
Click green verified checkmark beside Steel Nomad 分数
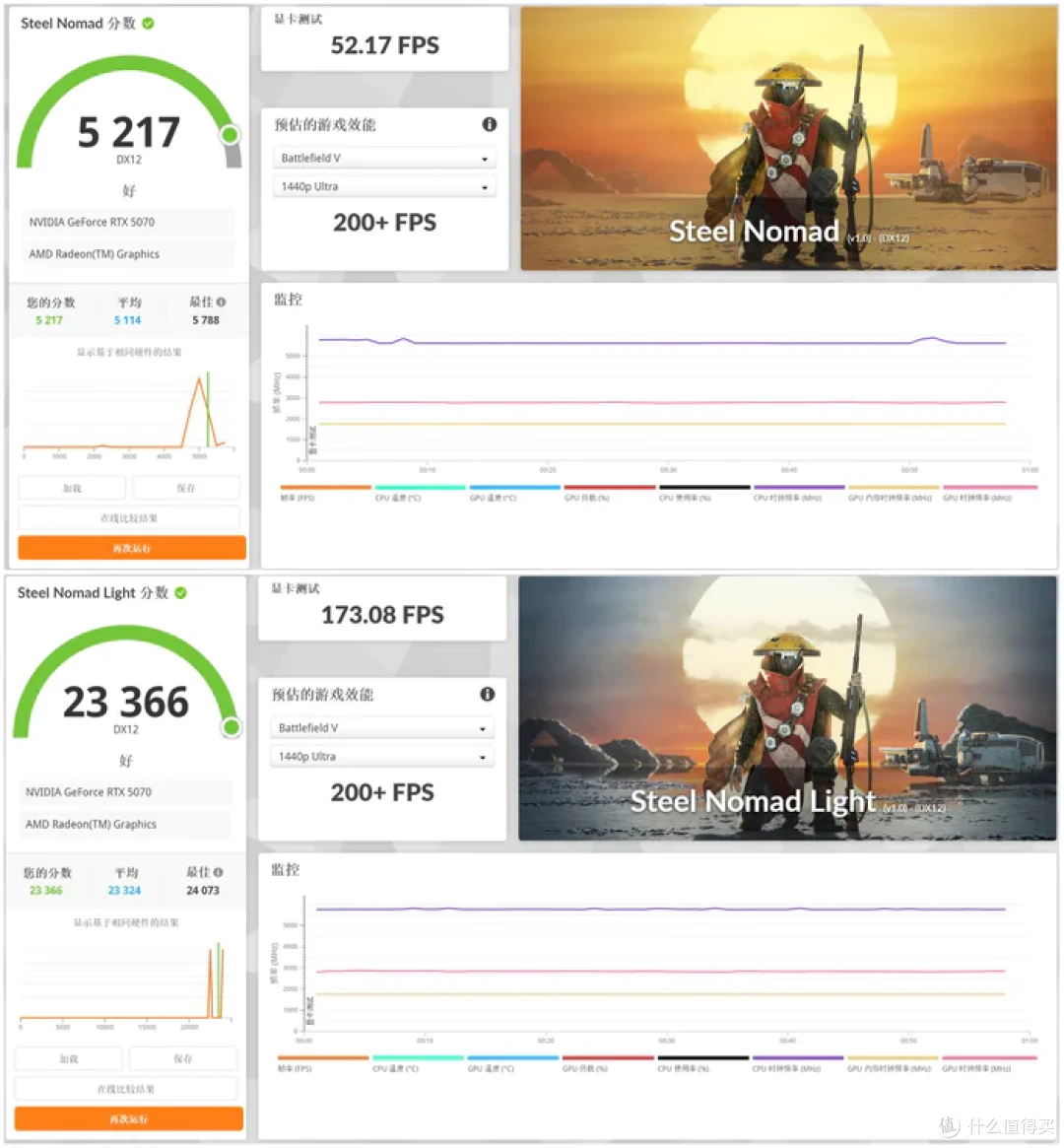149,24
